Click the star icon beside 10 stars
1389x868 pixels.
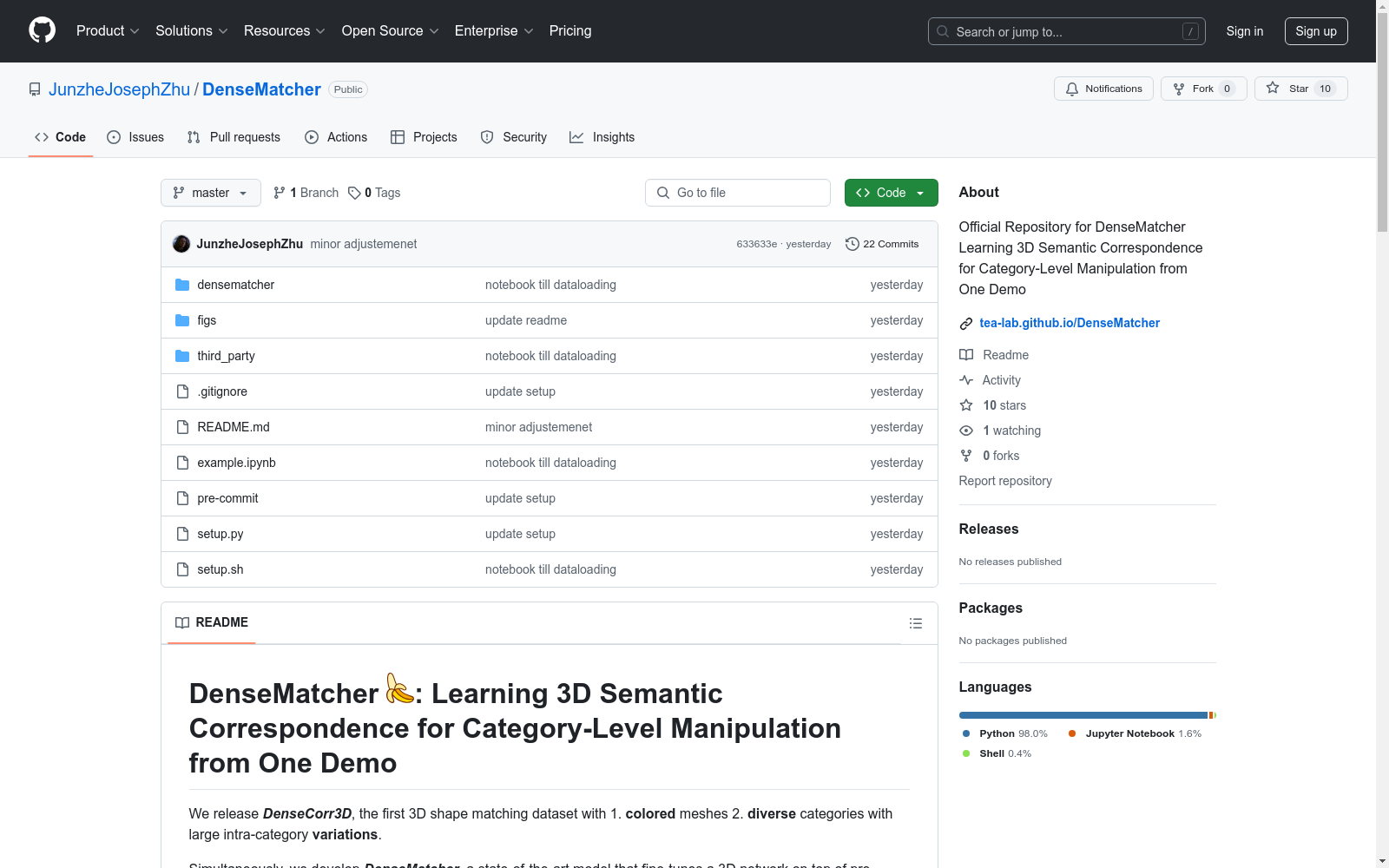click(966, 405)
